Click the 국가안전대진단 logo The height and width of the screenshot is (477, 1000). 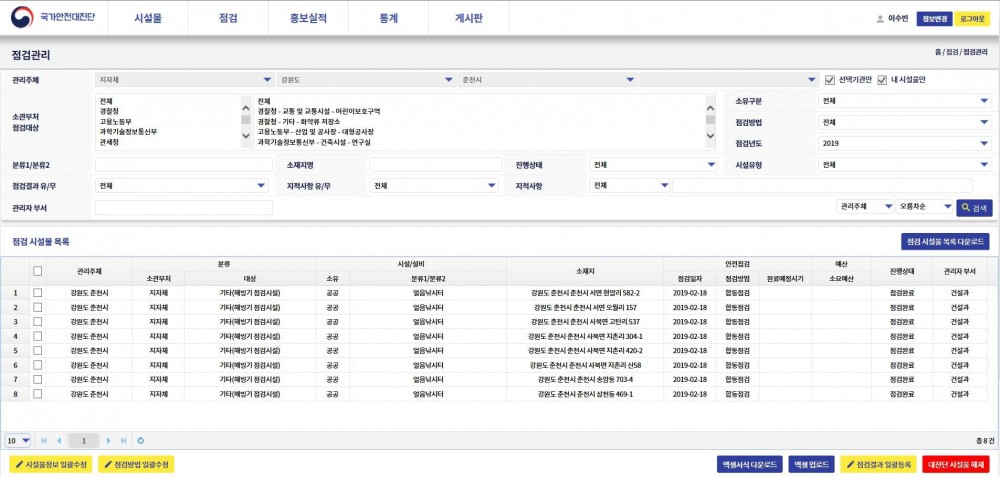click(x=52, y=18)
